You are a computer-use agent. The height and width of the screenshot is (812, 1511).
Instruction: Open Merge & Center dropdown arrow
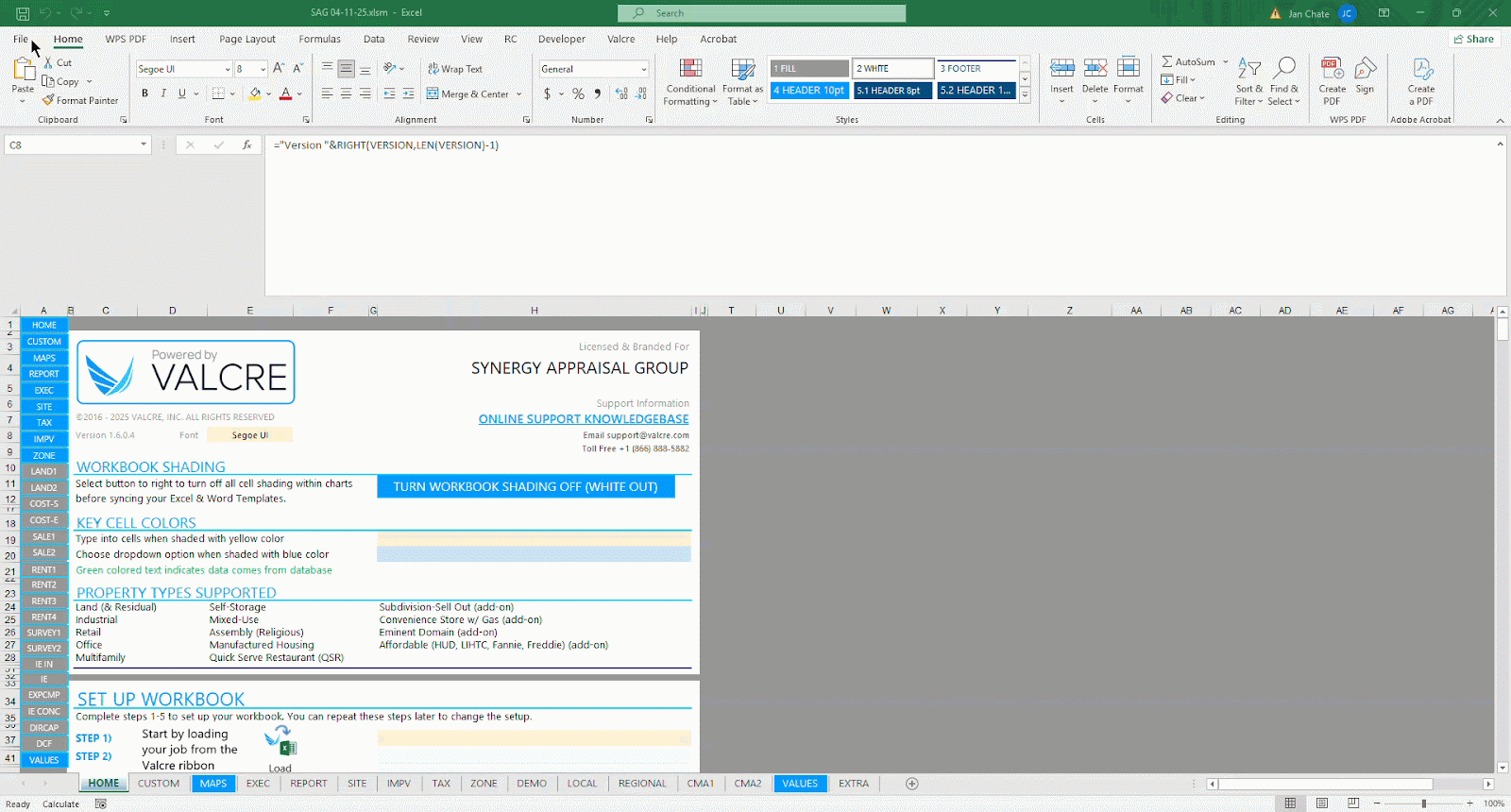(518, 94)
